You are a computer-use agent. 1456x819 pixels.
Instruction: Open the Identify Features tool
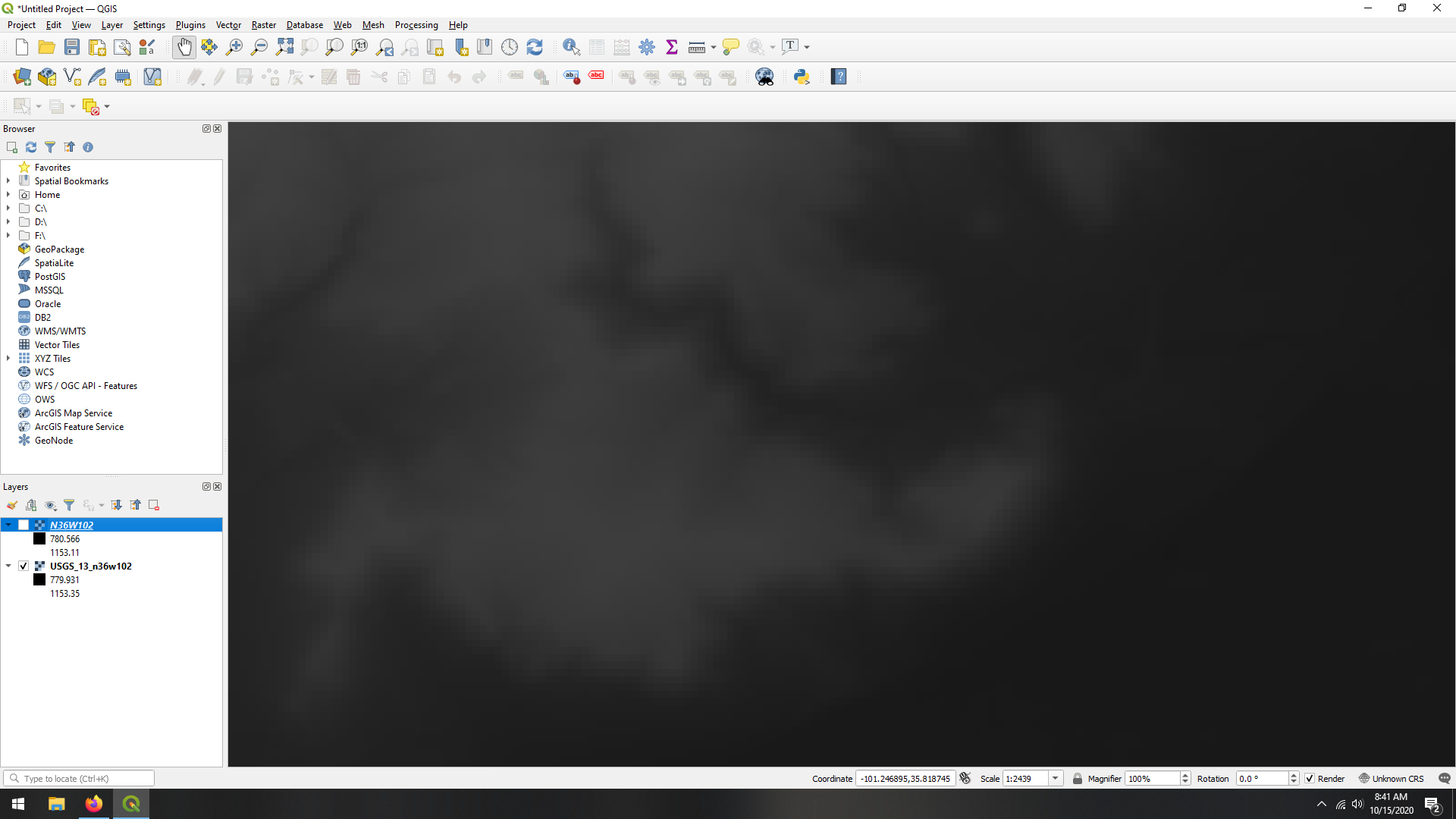tap(571, 47)
